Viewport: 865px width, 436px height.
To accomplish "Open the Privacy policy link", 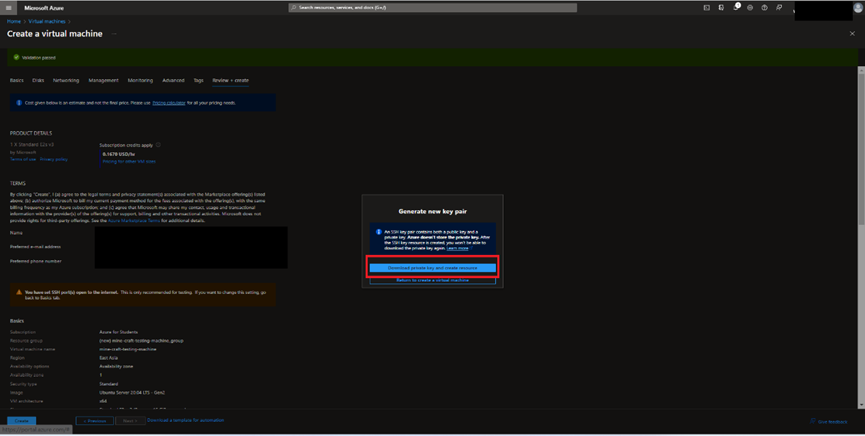I will point(54,159).
